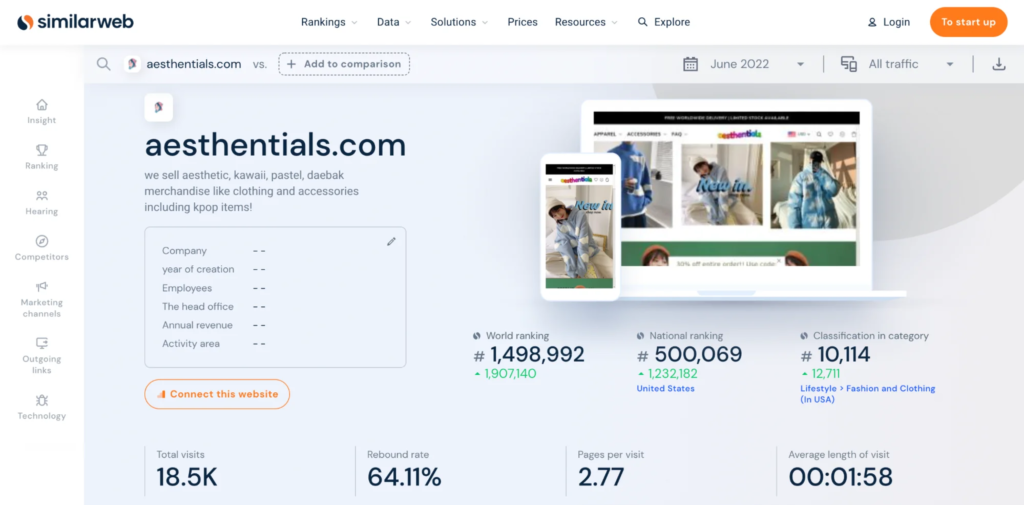Go to Marketing channels megaphone icon
This screenshot has width=1024, height=505.
pyautogui.click(x=42, y=286)
